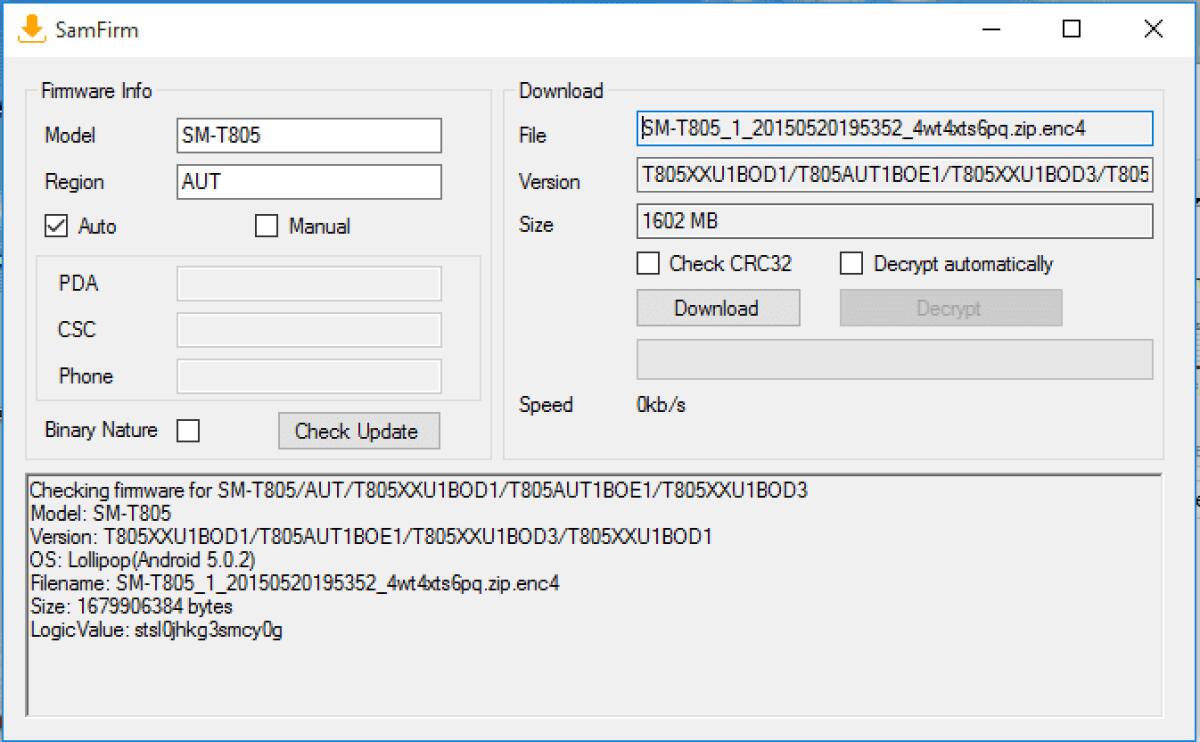Image resolution: width=1200 pixels, height=742 pixels.
Task: Select the File name field
Action: click(x=893, y=128)
